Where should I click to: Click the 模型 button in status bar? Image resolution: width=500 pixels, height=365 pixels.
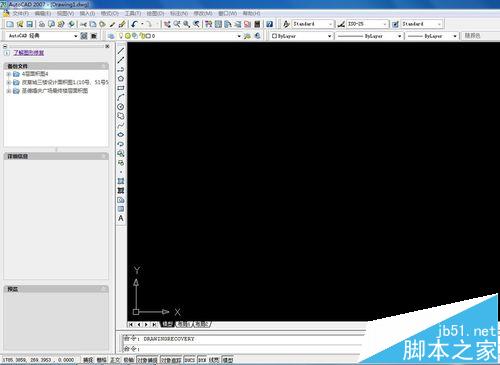tap(228, 360)
